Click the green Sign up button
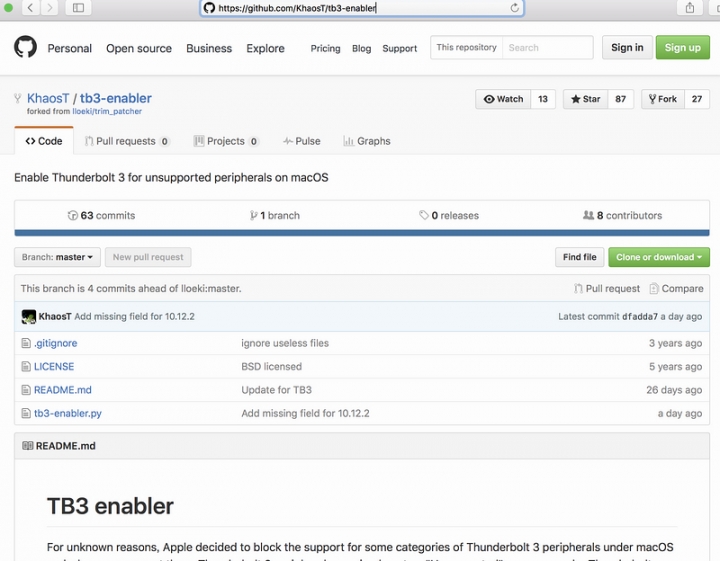The height and width of the screenshot is (561, 720). coord(682,47)
